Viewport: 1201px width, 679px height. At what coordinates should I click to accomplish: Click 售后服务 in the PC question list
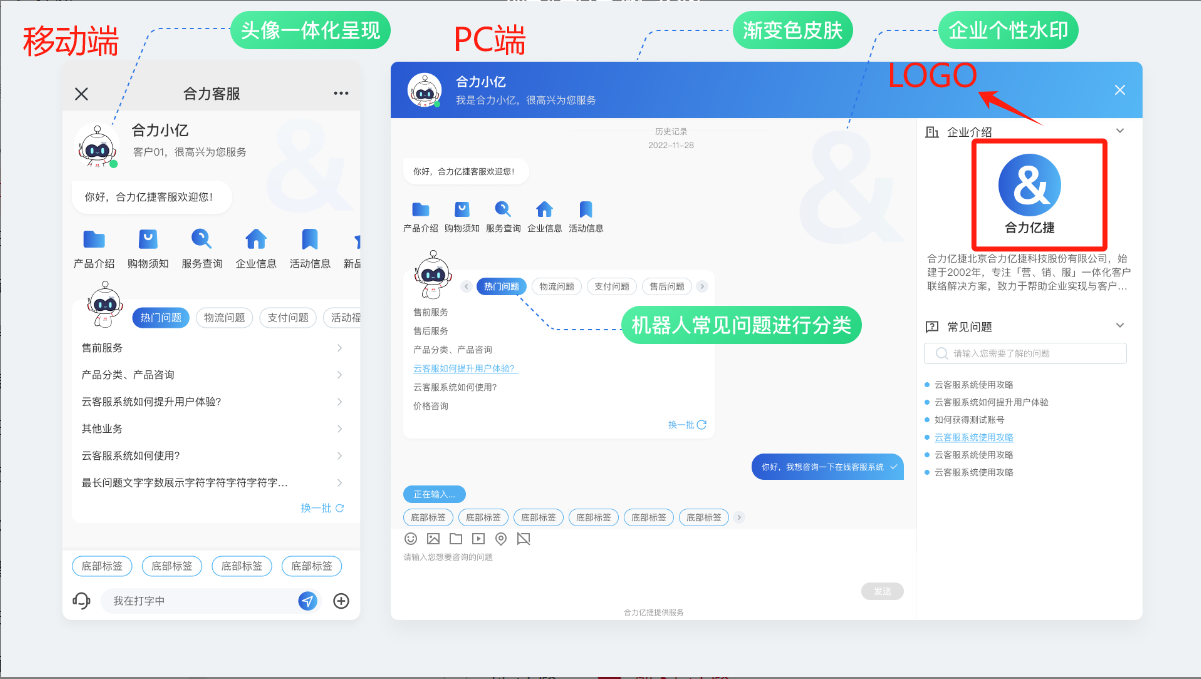431,330
